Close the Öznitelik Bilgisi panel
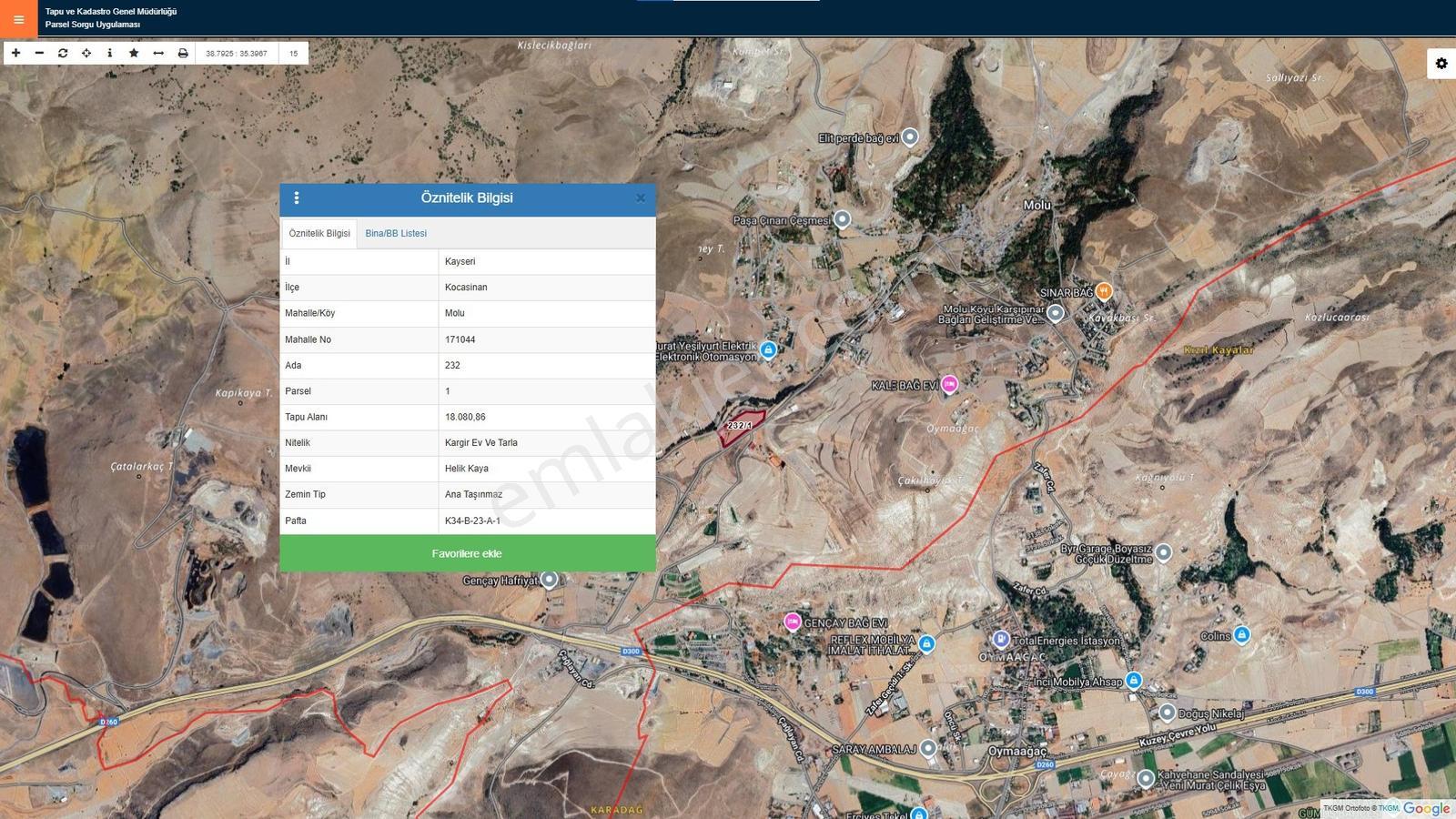The image size is (1456, 819). 641,197
